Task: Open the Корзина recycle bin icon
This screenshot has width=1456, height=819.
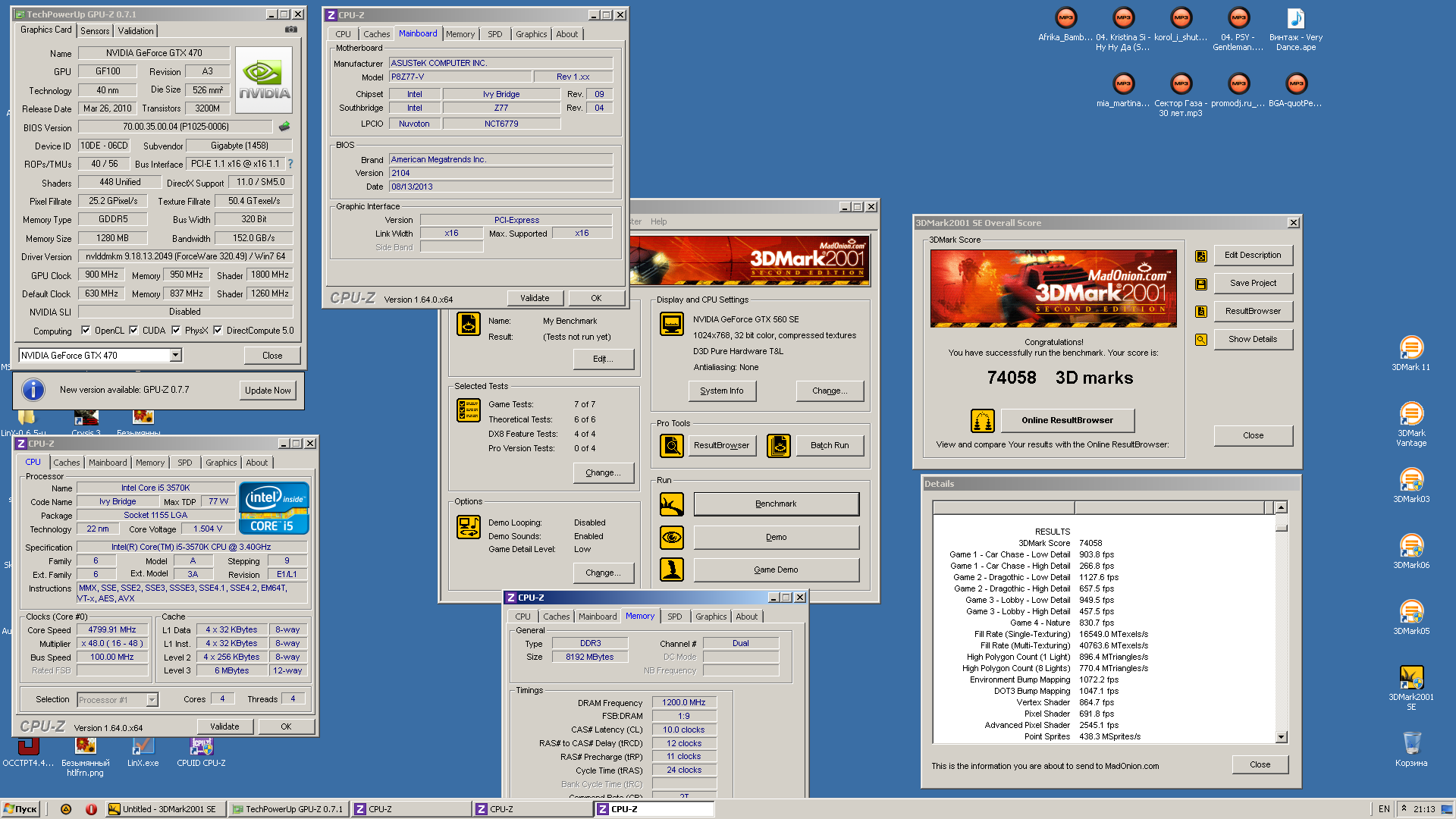Action: [x=1410, y=748]
